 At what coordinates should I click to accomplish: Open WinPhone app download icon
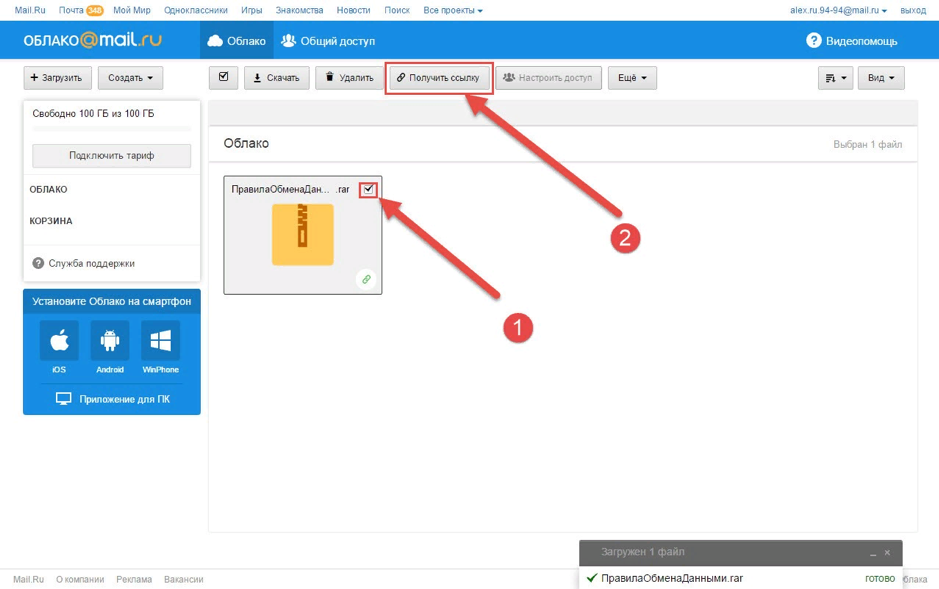160,340
